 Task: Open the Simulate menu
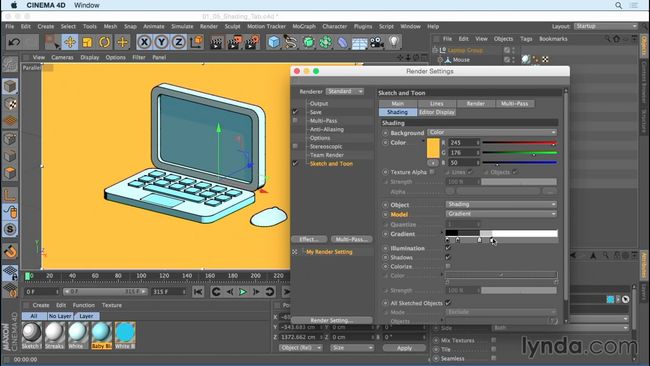point(182,27)
